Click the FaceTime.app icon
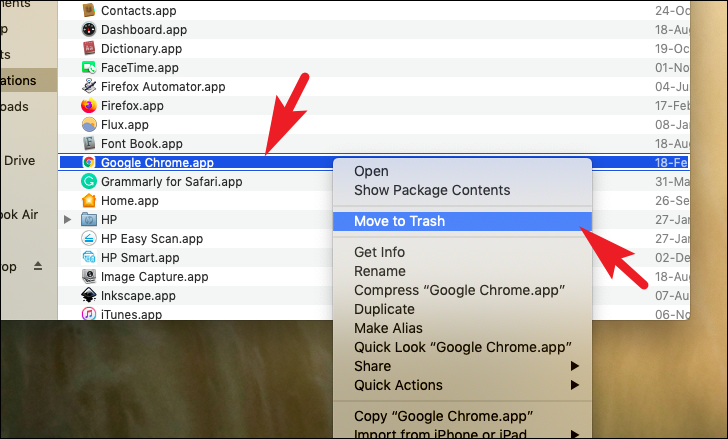Screen dimensions: 728x439 [89, 67]
